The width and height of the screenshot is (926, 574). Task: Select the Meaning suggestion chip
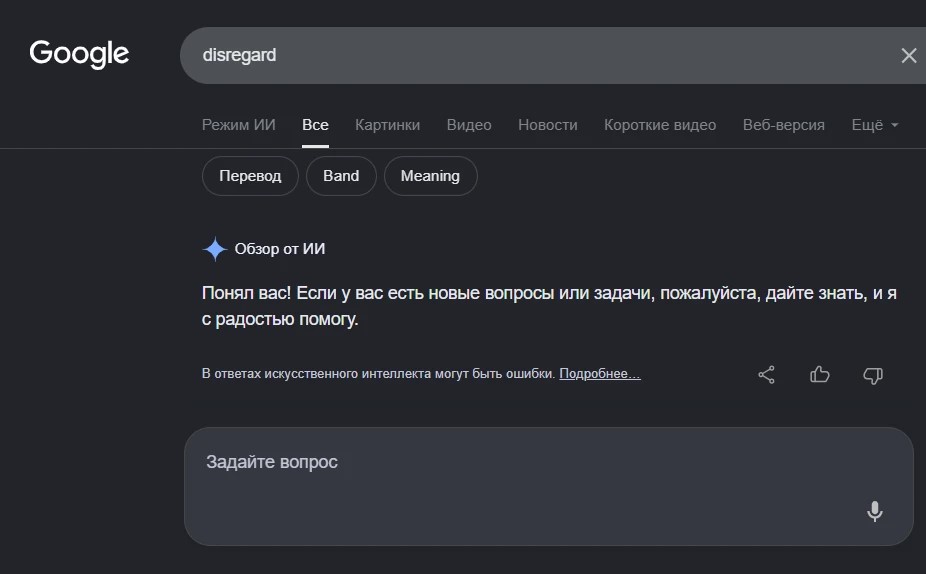(x=430, y=176)
